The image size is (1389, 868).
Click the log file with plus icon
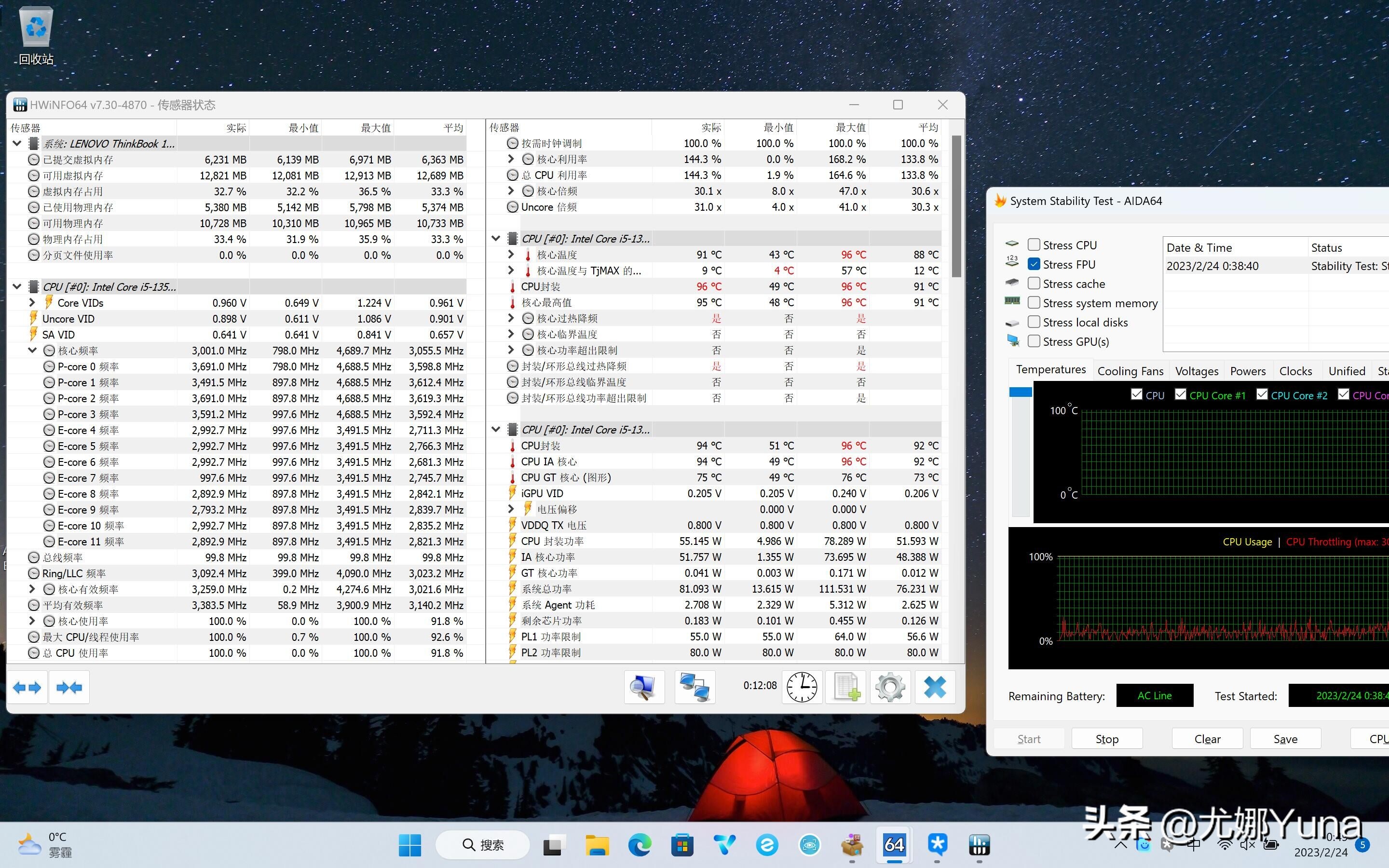tap(846, 687)
